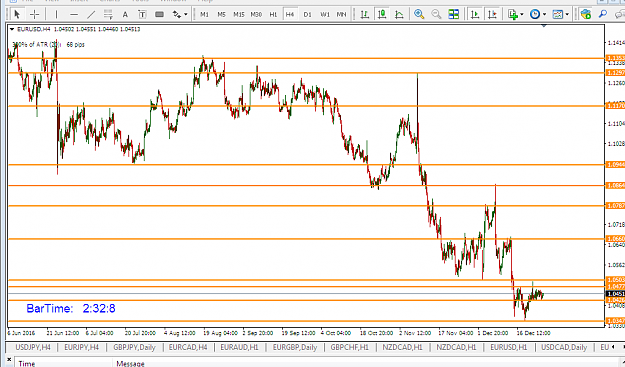Click the Message column header
Screen dimensions: 625x367
pos(130,363)
